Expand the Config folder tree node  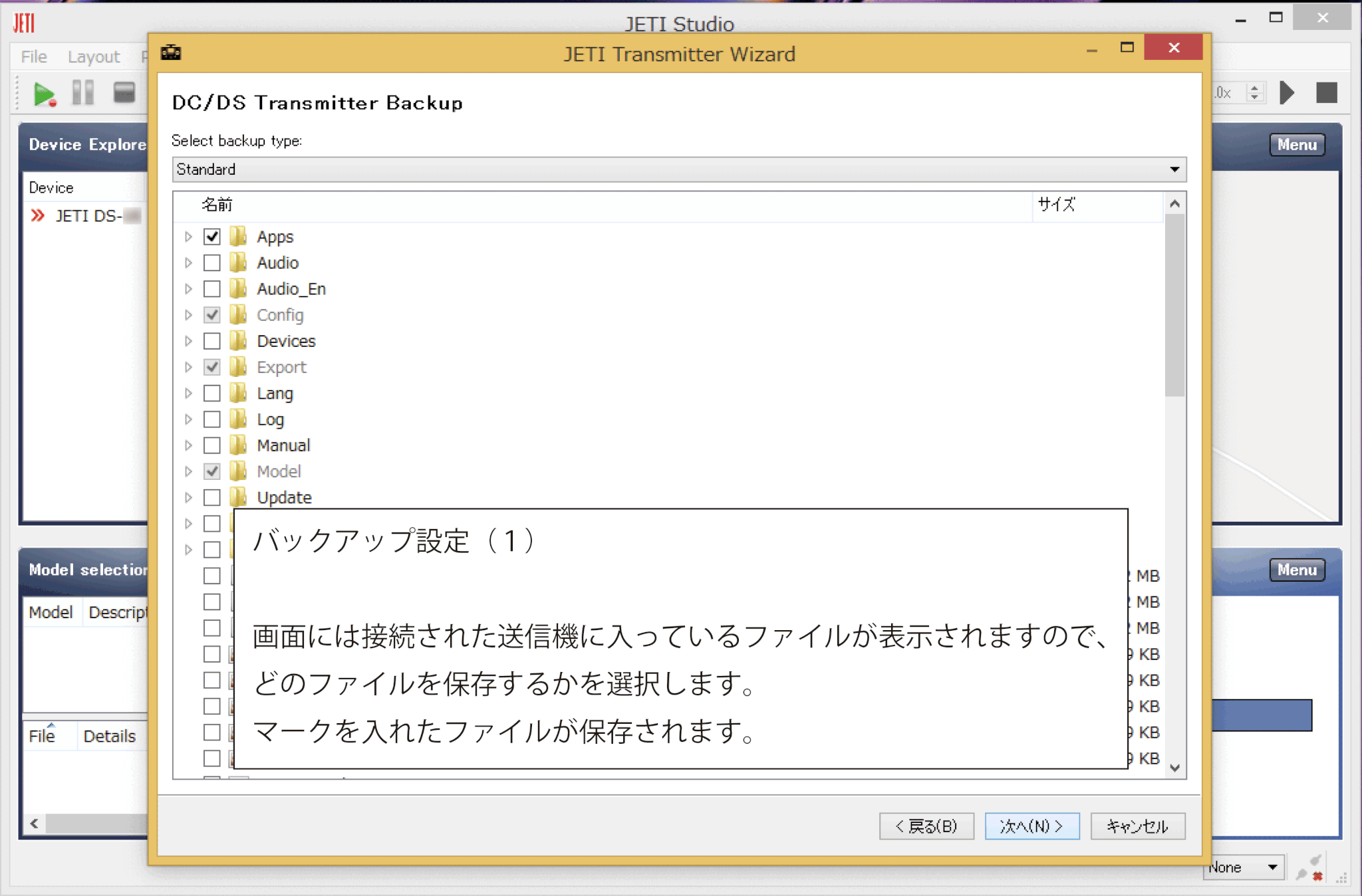[x=188, y=315]
